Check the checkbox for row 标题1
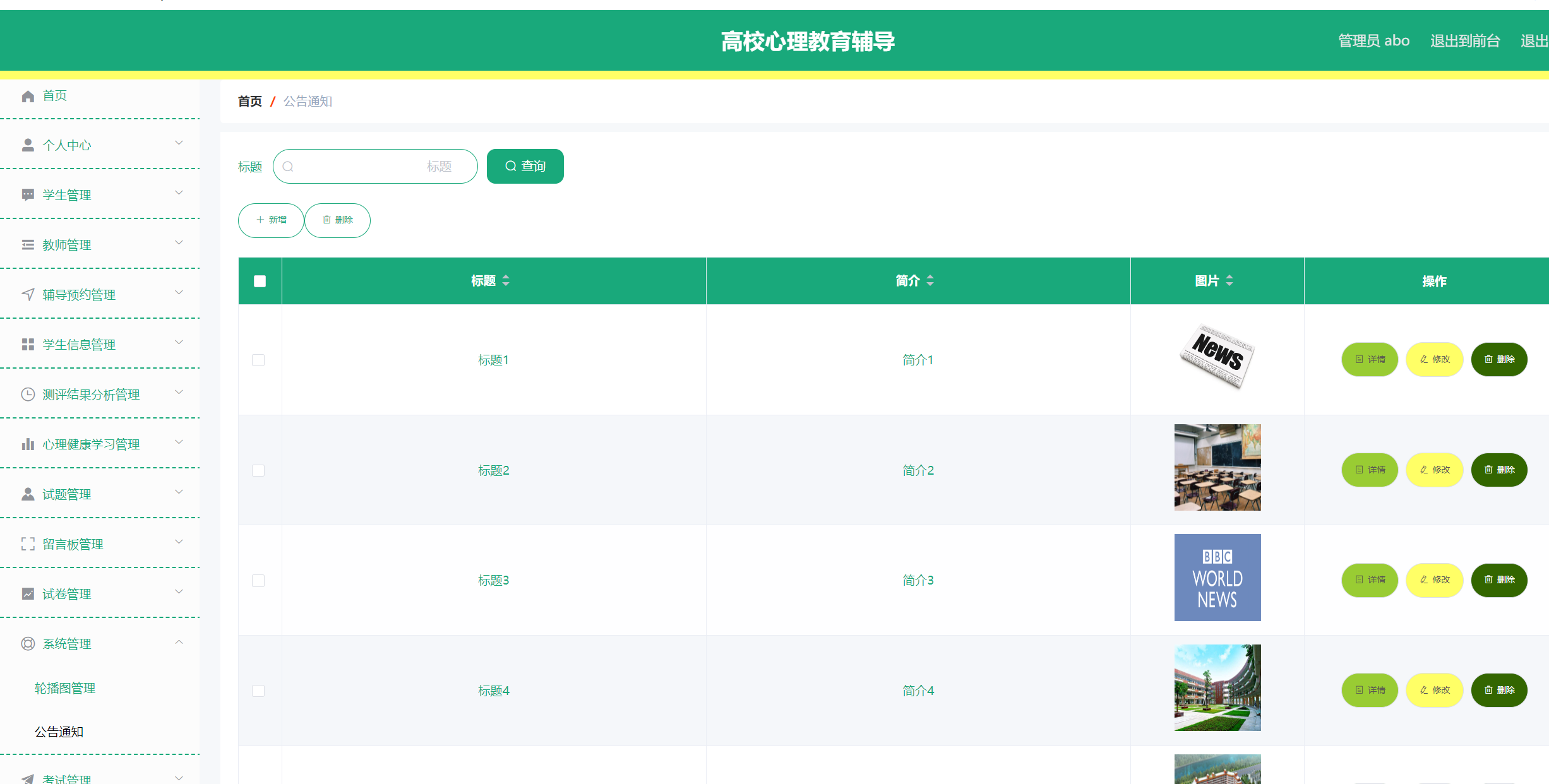Image resolution: width=1549 pixels, height=784 pixels. point(258,360)
